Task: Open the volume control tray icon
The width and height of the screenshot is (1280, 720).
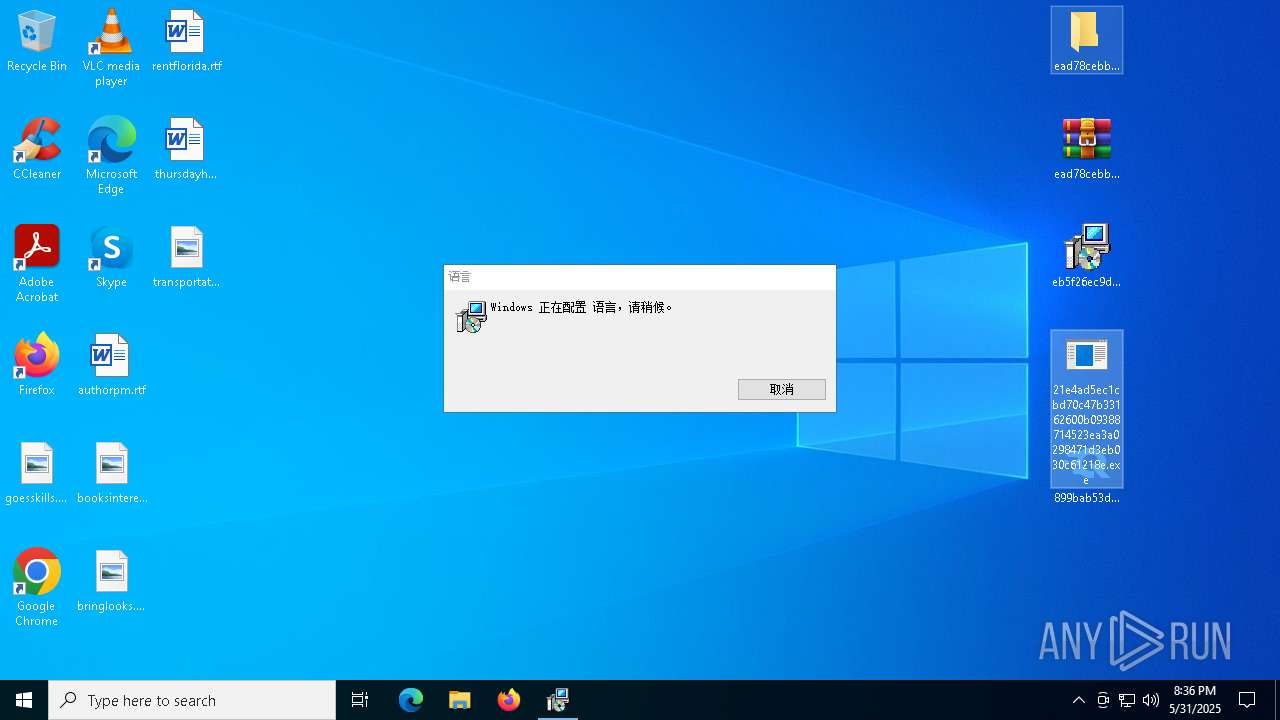Action: [x=1151, y=700]
